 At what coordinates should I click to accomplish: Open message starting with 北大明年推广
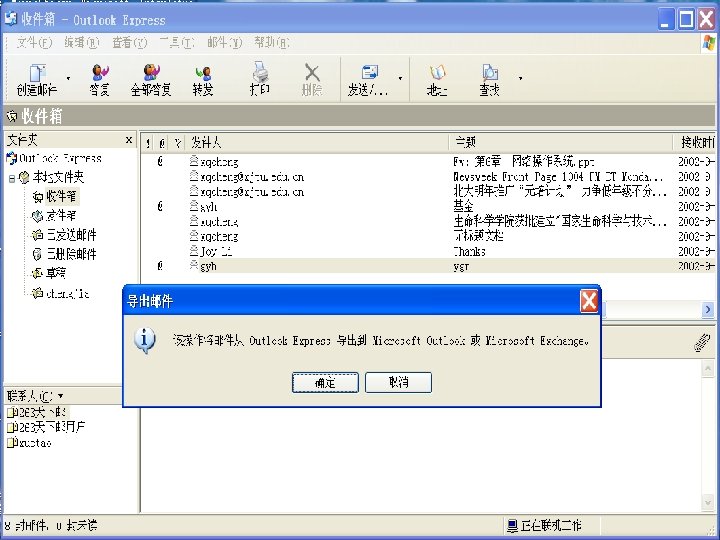[x=428, y=191]
